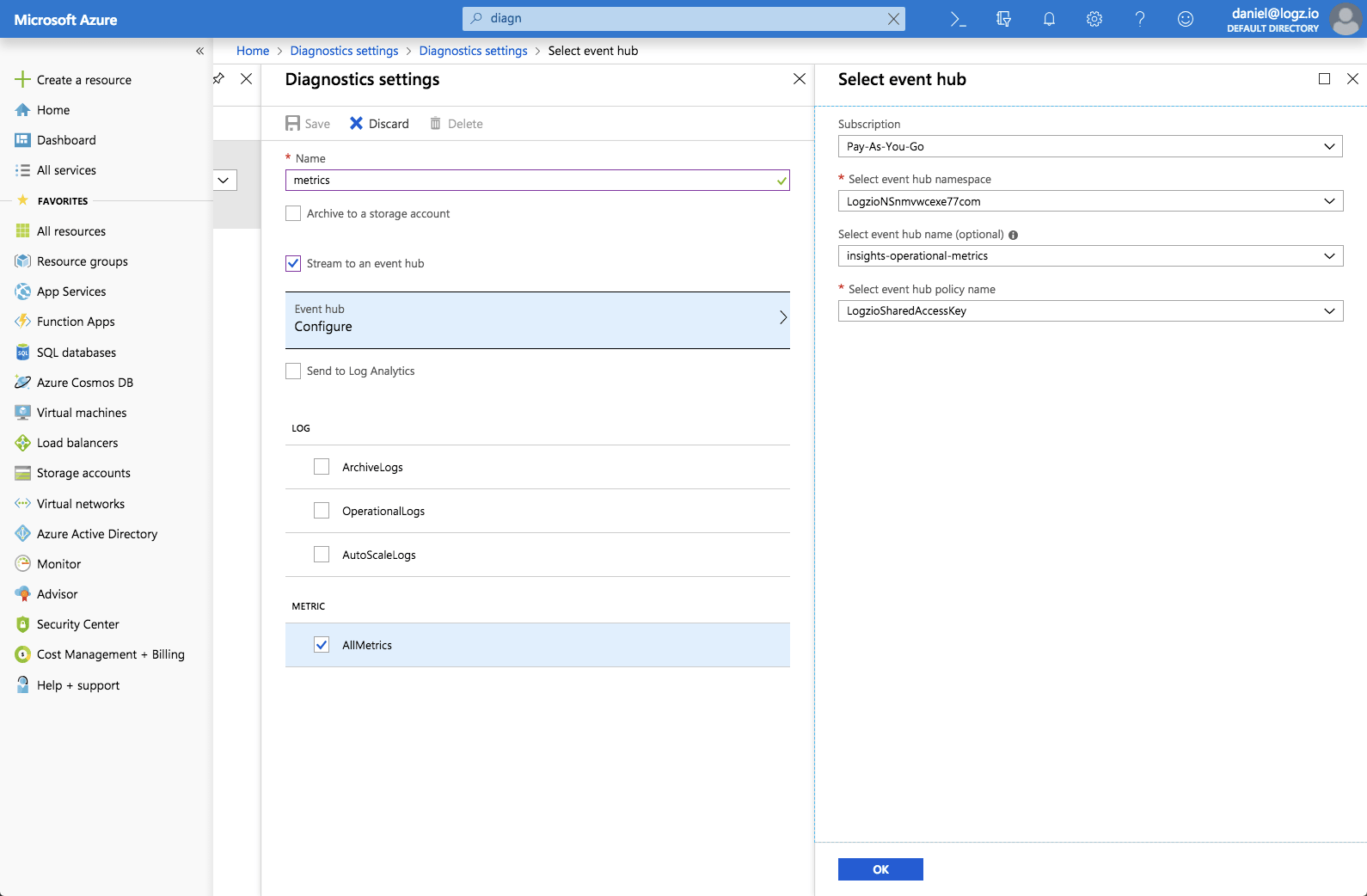Click the metrics Name input field
1367x896 pixels.
[537, 181]
